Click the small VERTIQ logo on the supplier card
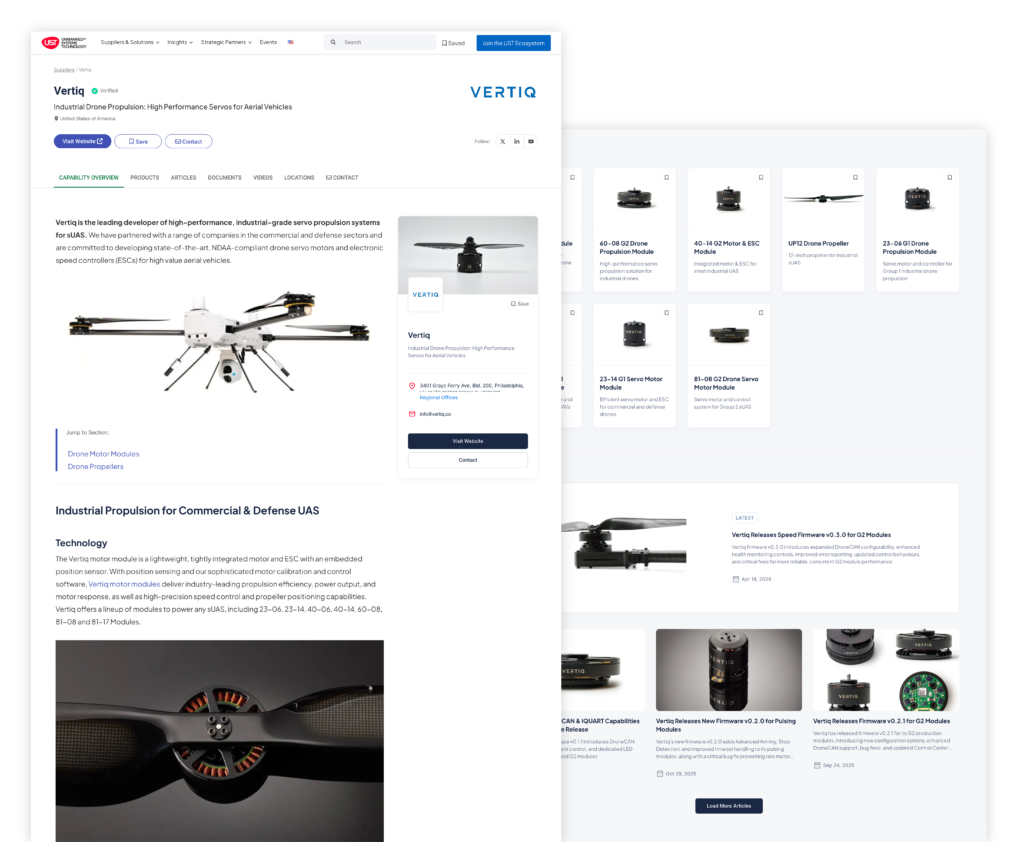 tap(425, 295)
